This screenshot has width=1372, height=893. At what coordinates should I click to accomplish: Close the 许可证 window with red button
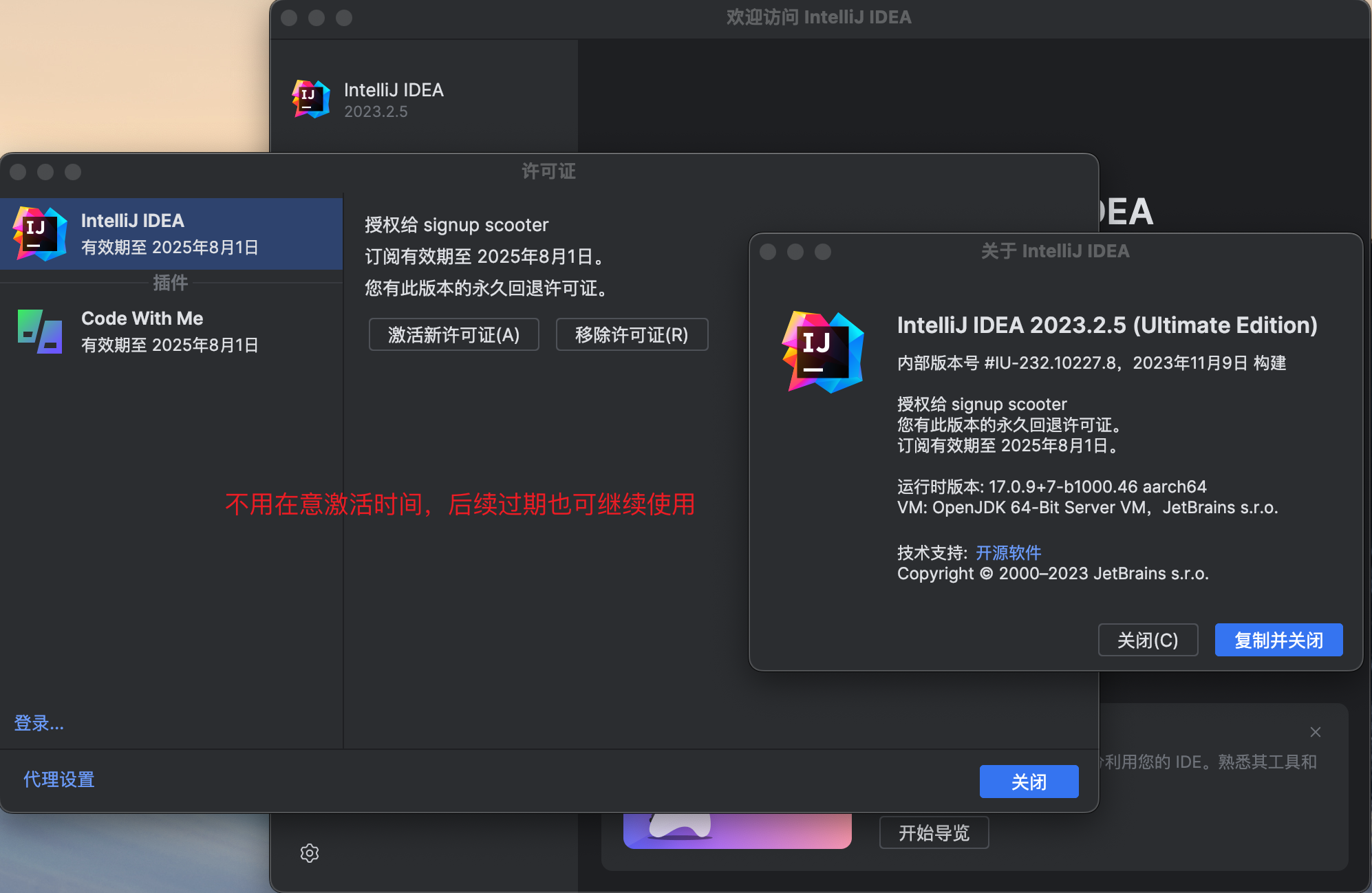pos(19,172)
